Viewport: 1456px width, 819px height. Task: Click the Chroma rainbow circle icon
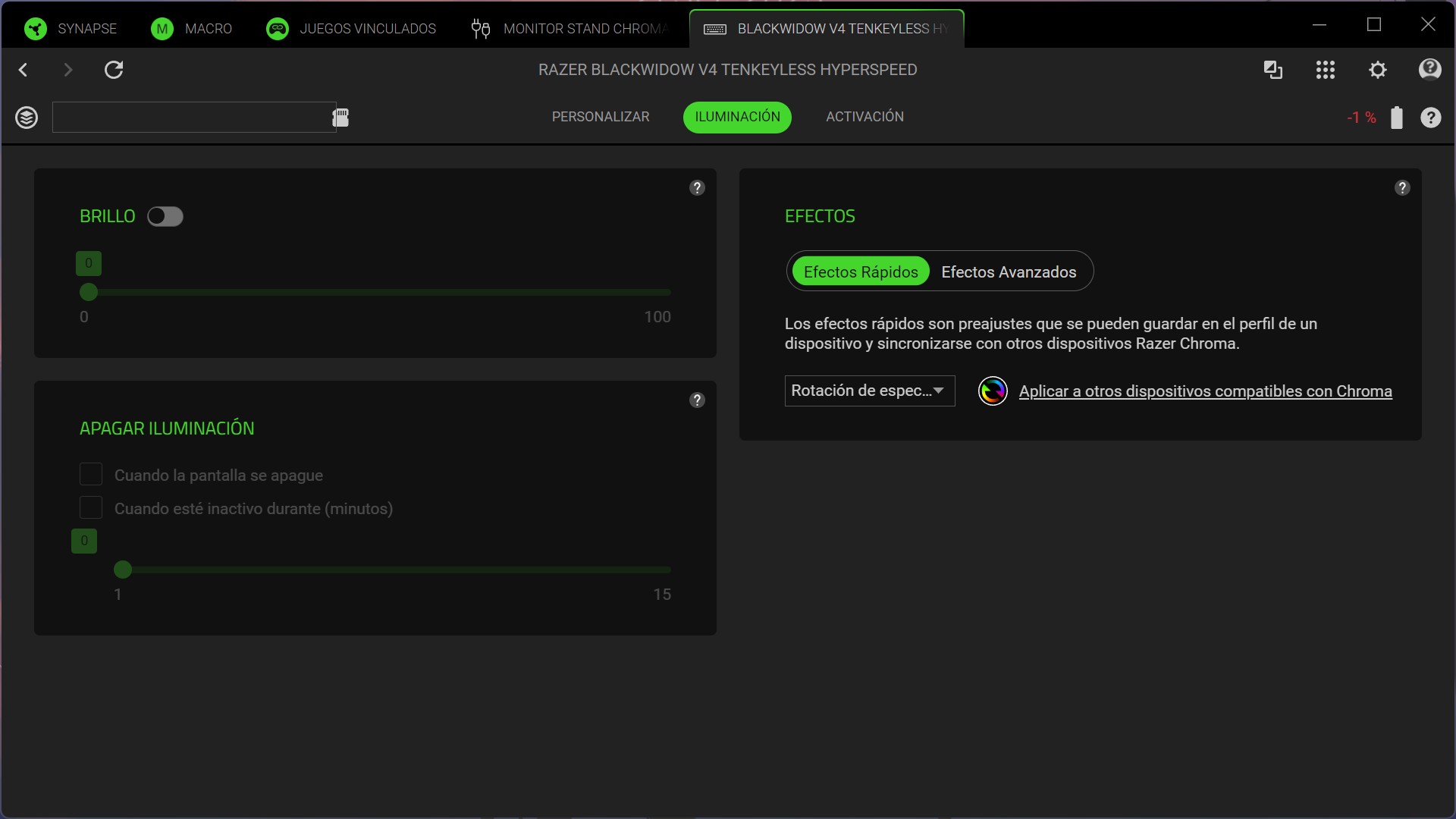tap(993, 391)
